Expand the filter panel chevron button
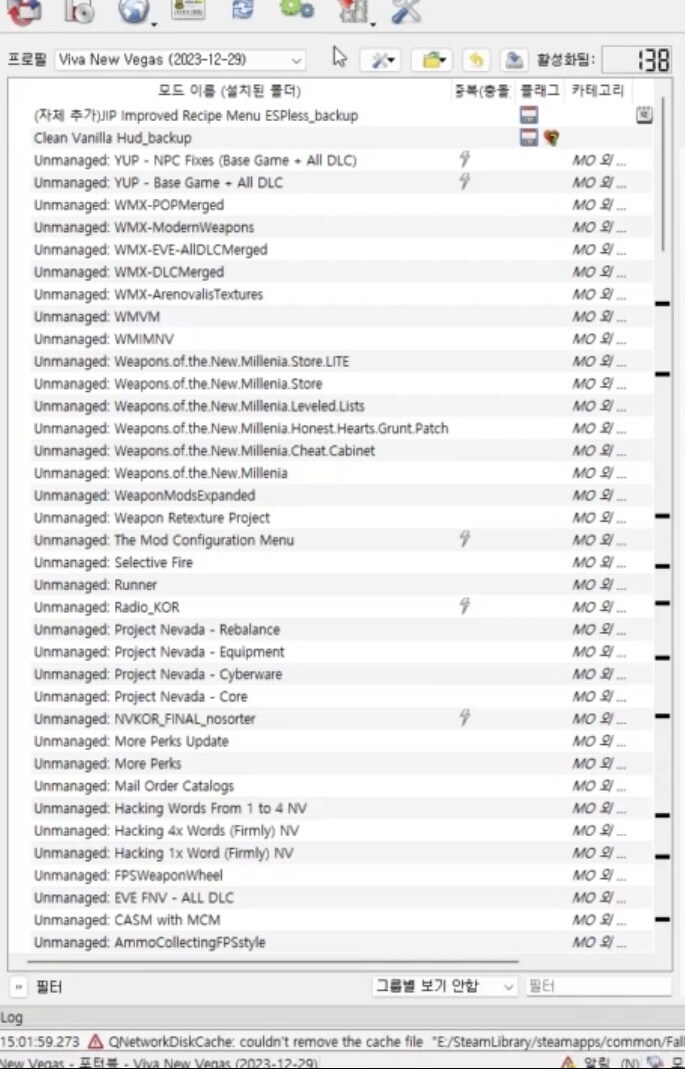Screen dimensions: 685x1069 click(x=18, y=987)
